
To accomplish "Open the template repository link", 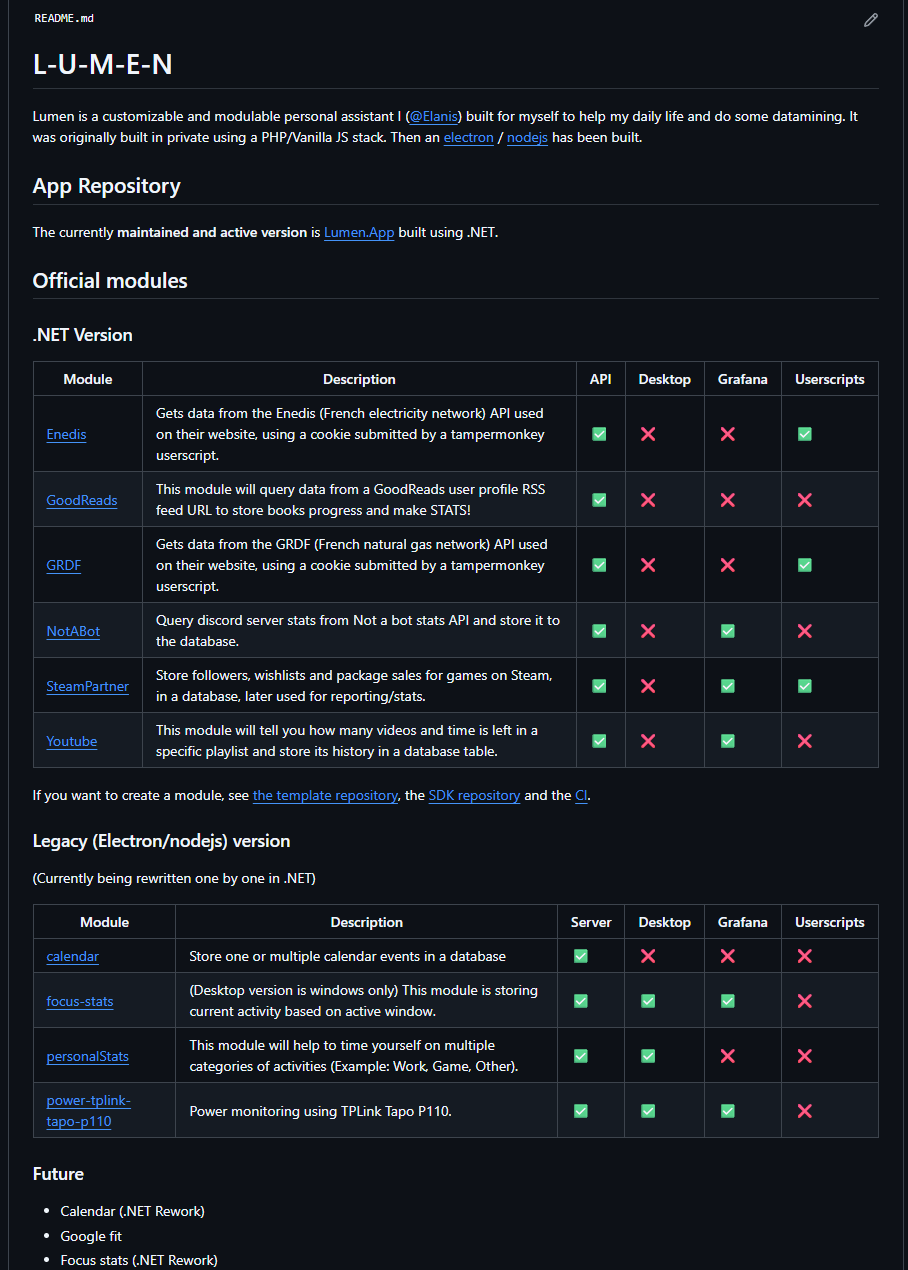I will [x=325, y=796].
